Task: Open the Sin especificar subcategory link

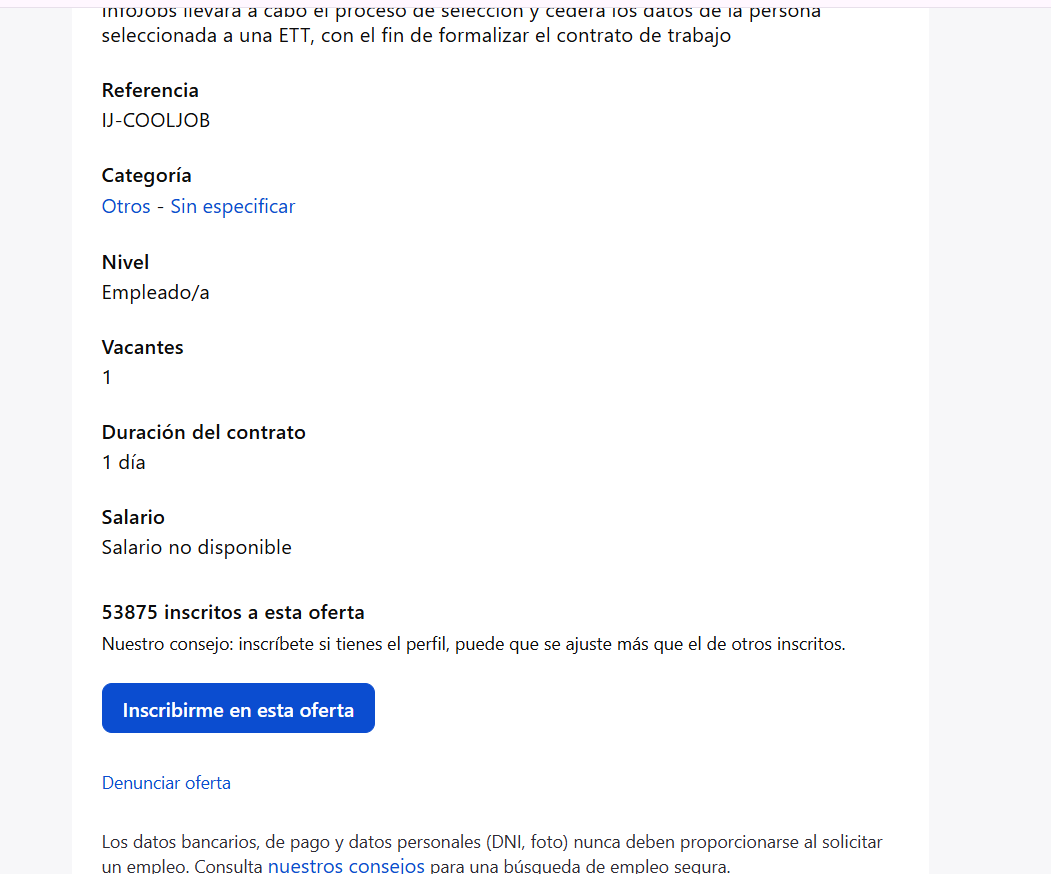Action: pos(233,206)
